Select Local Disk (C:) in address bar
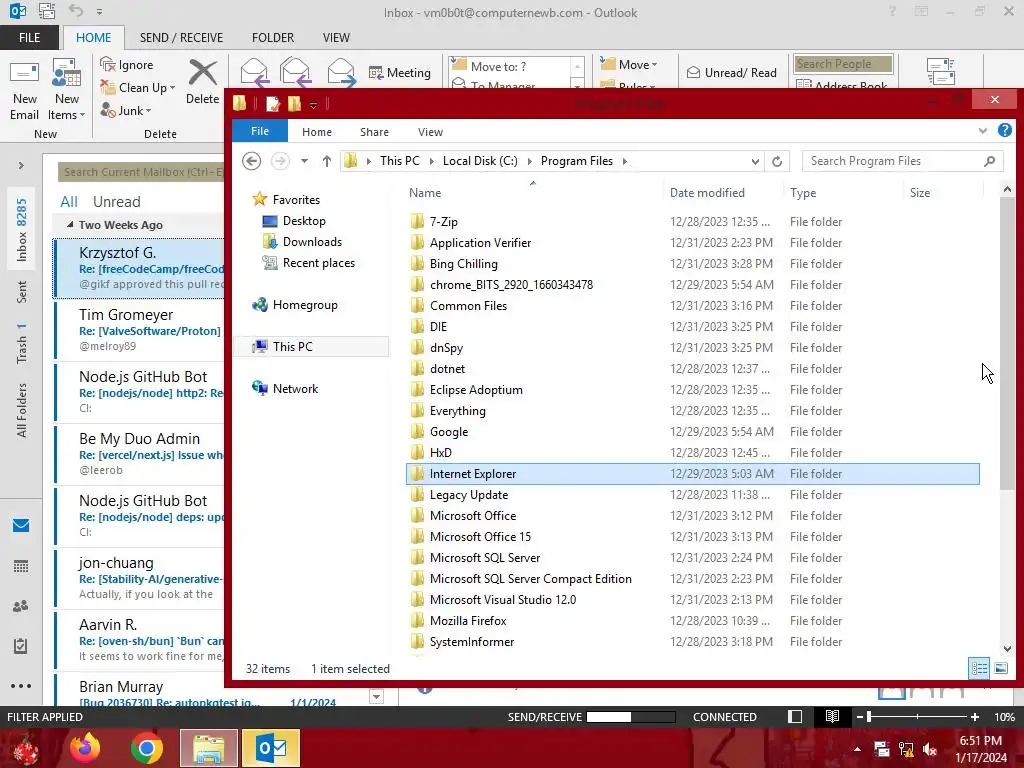The height and width of the screenshot is (768, 1024). click(480, 161)
